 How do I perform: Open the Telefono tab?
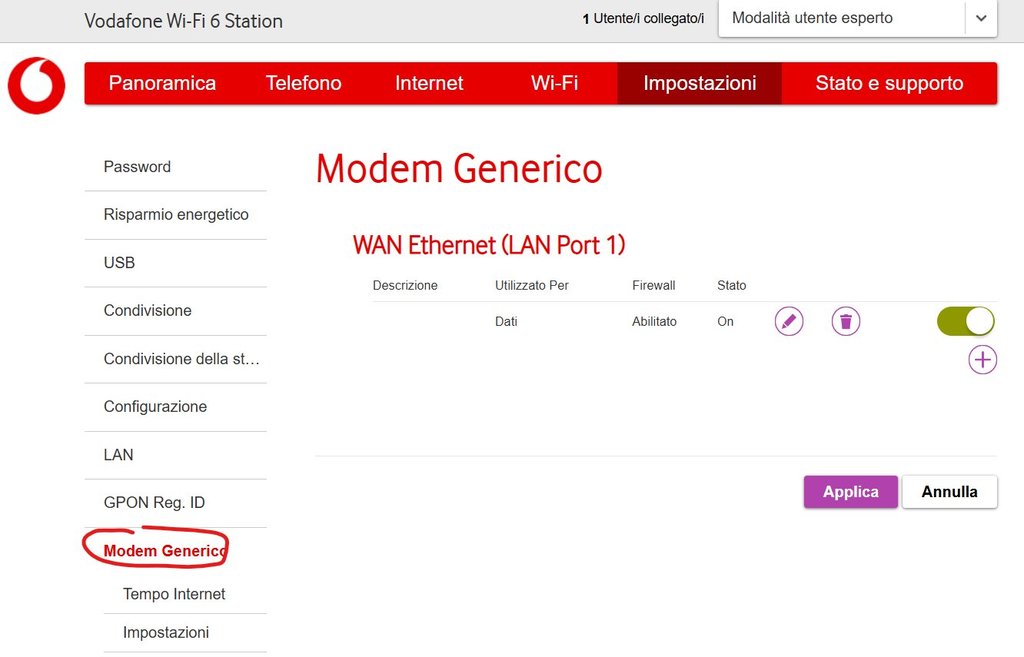click(x=303, y=83)
